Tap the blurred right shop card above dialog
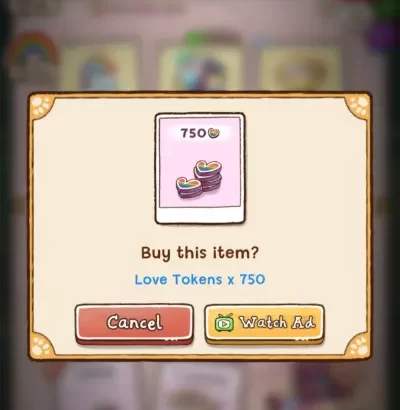 300,68
